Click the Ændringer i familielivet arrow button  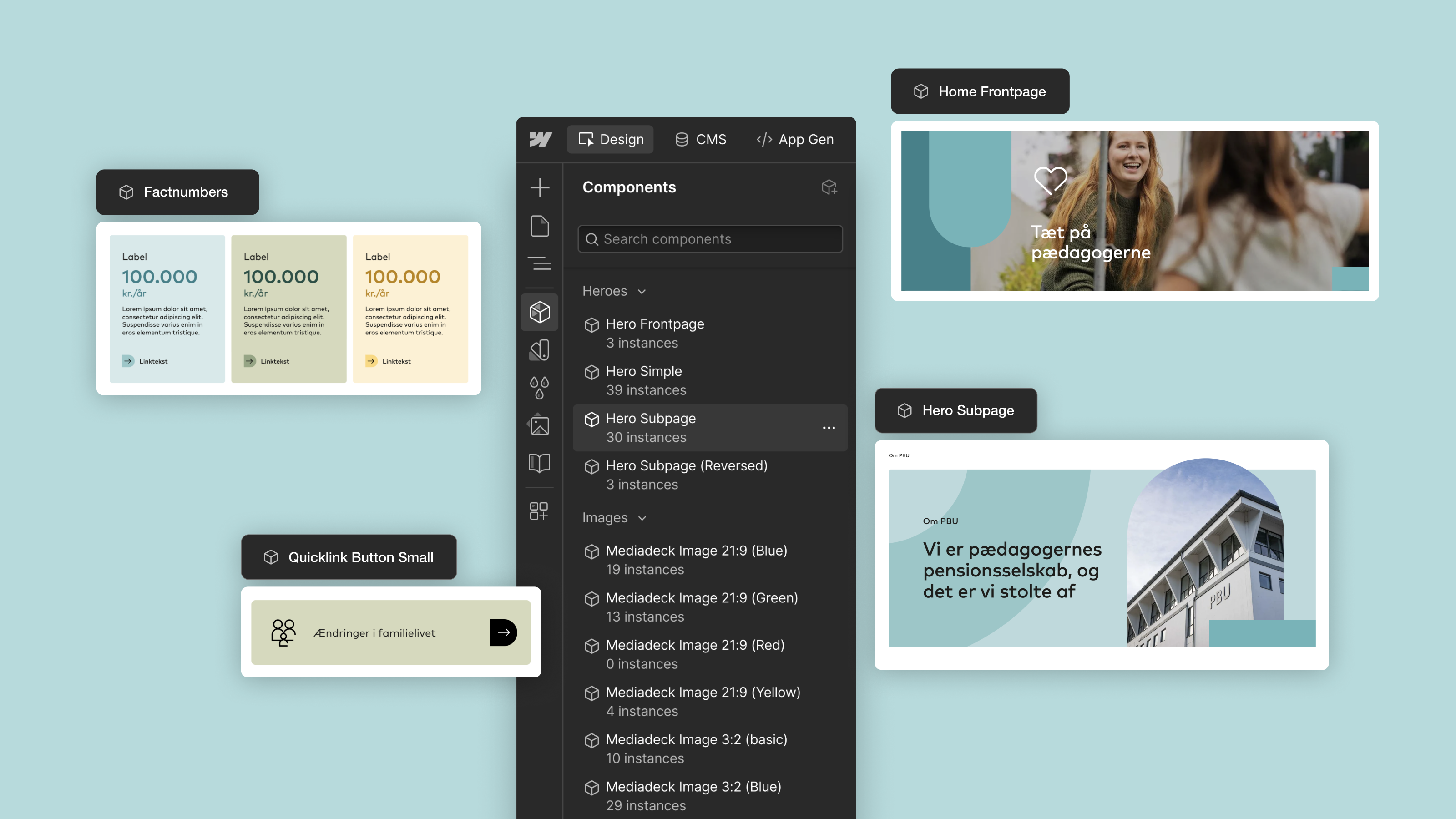tap(503, 632)
